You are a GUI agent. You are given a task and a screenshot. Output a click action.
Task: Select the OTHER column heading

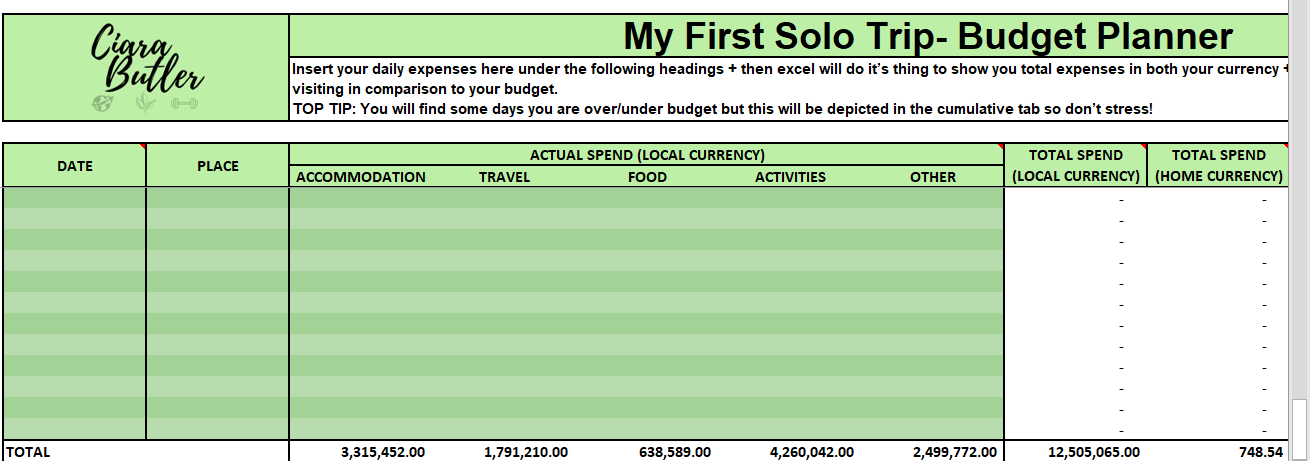[933, 177]
